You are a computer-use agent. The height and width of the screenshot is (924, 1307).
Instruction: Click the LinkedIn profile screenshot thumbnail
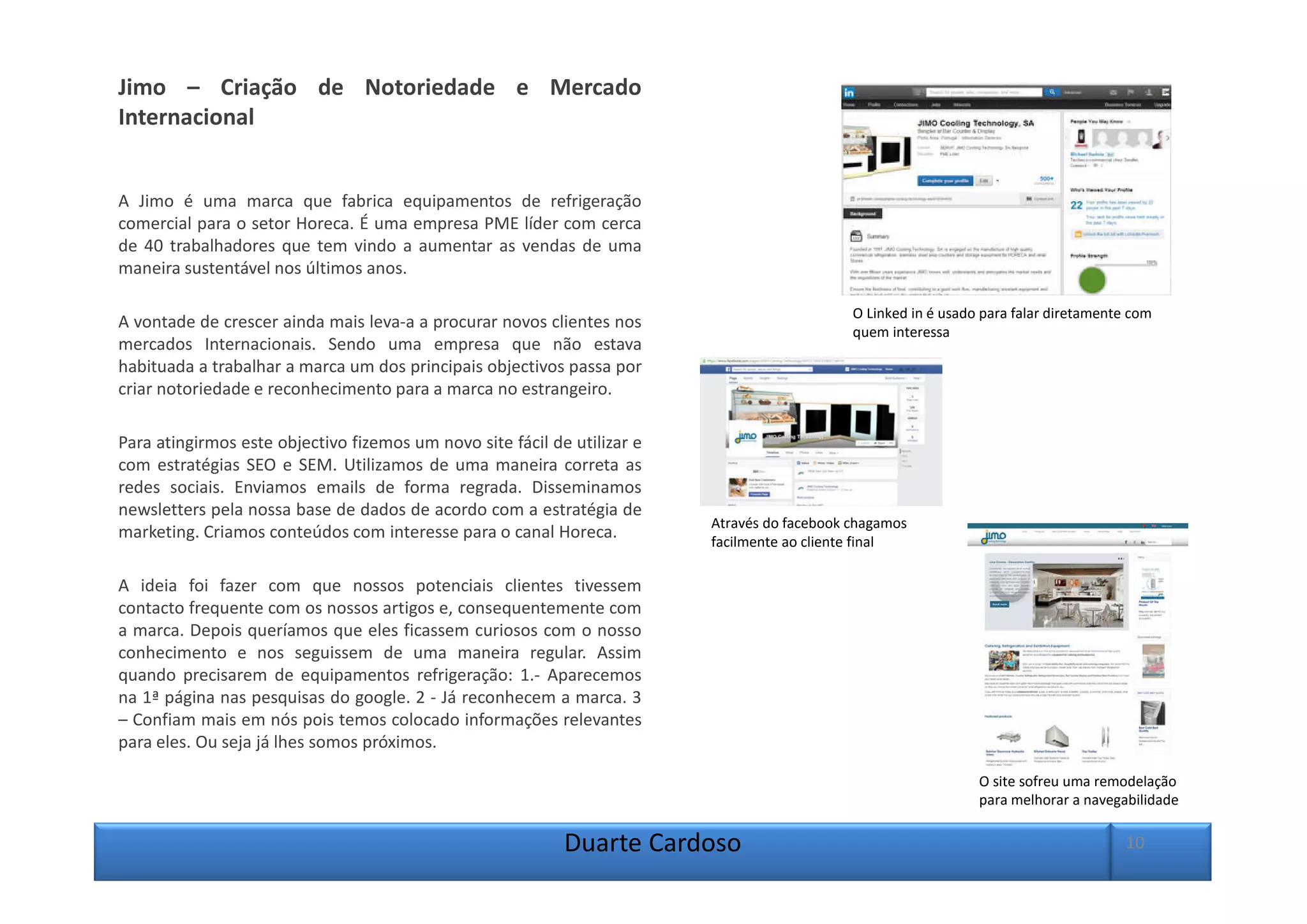pyautogui.click(x=1005, y=190)
